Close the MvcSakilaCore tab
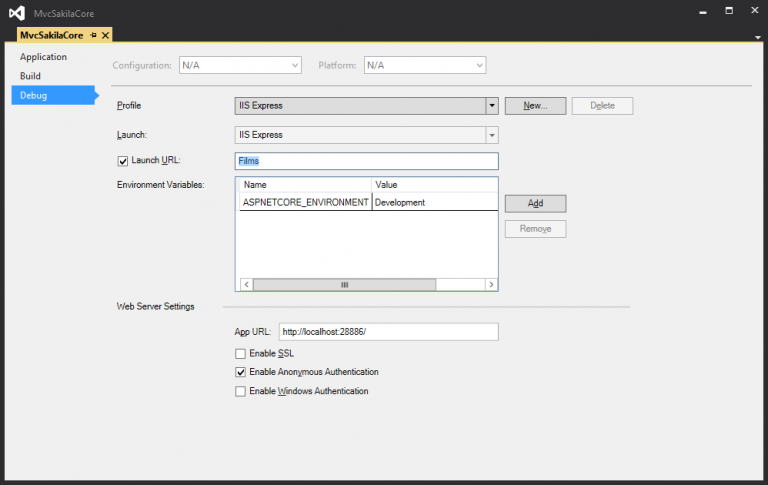Image resolution: width=768 pixels, height=485 pixels. tap(105, 35)
